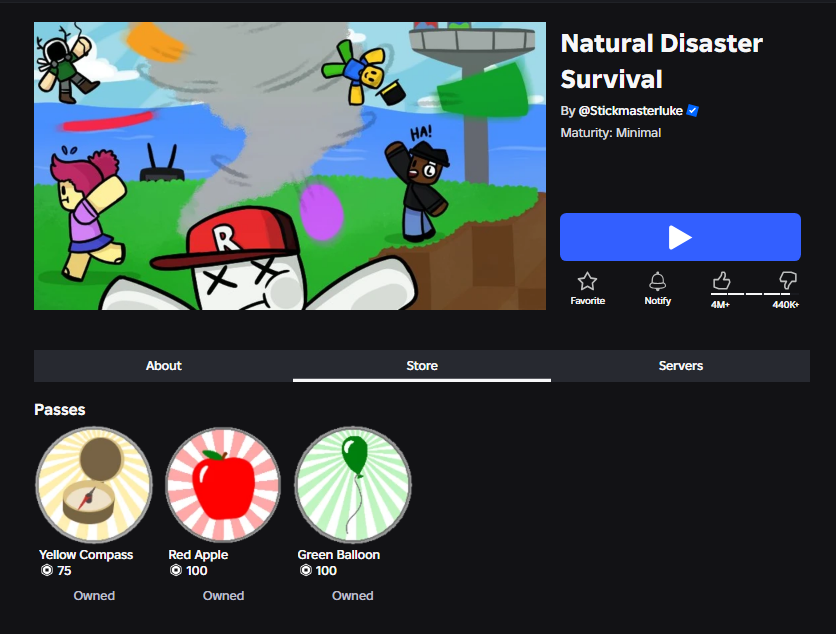Click the Yellow Compass pass name
The image size is (836, 634).
point(86,555)
